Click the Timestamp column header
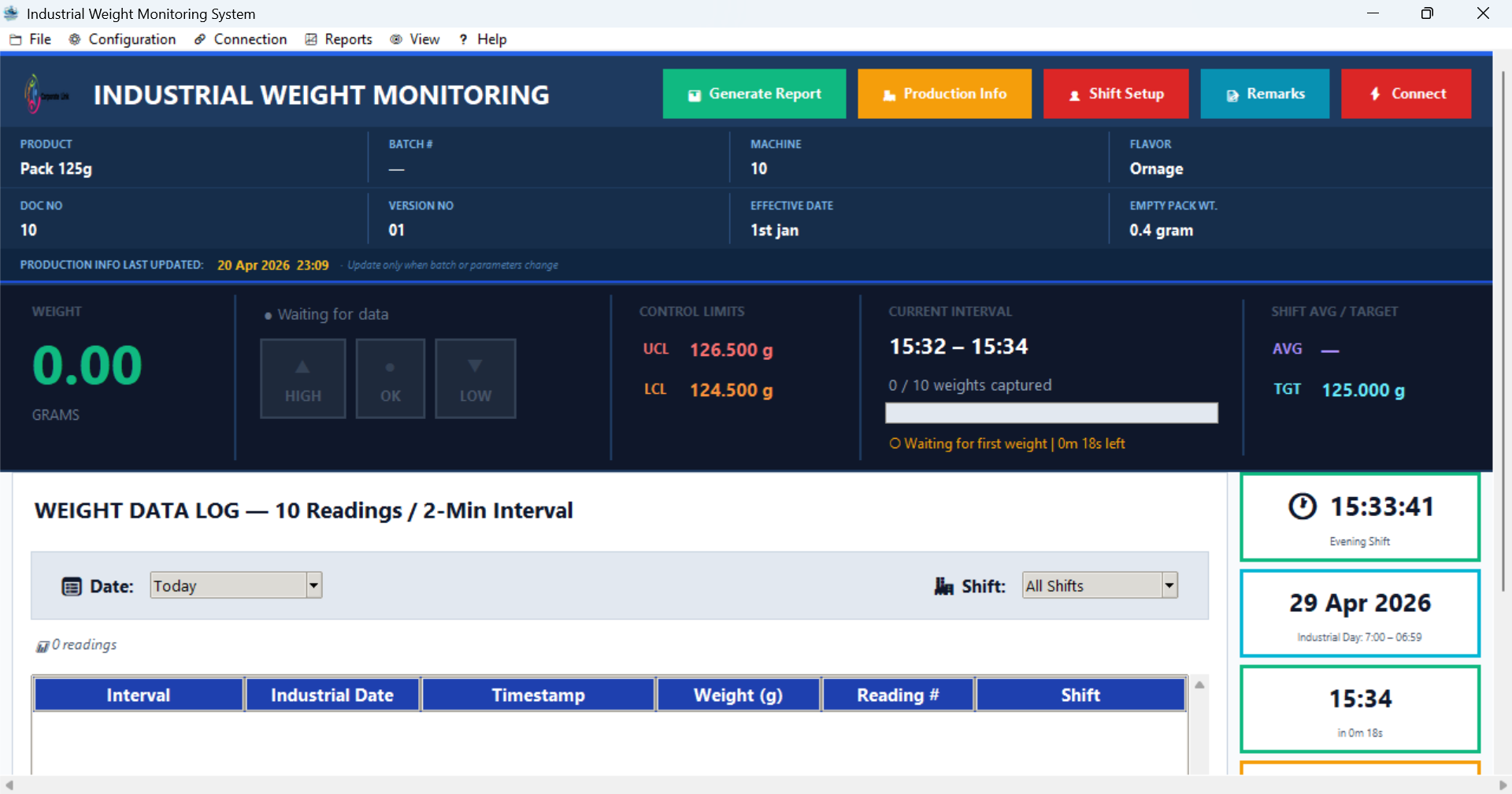 click(539, 695)
